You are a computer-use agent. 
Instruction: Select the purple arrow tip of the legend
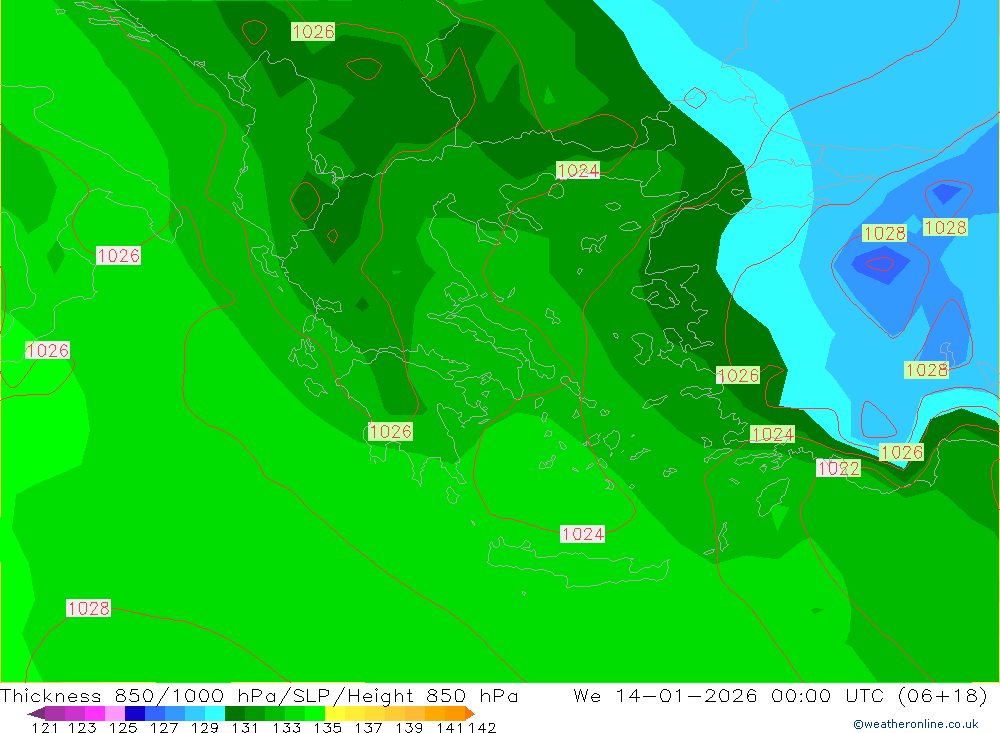36,713
